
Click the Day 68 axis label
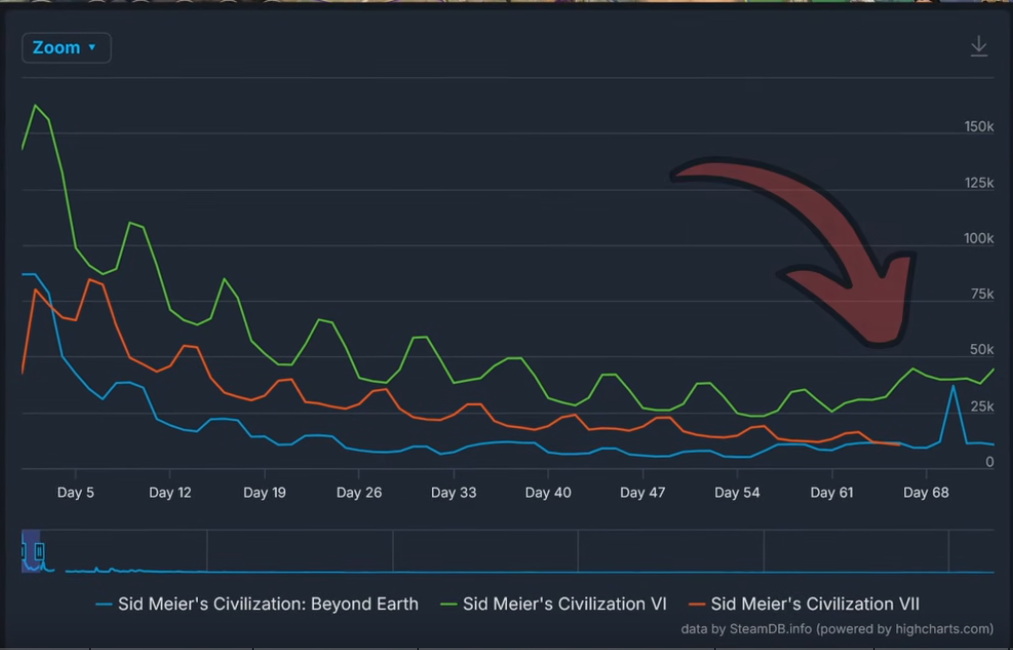[925, 492]
